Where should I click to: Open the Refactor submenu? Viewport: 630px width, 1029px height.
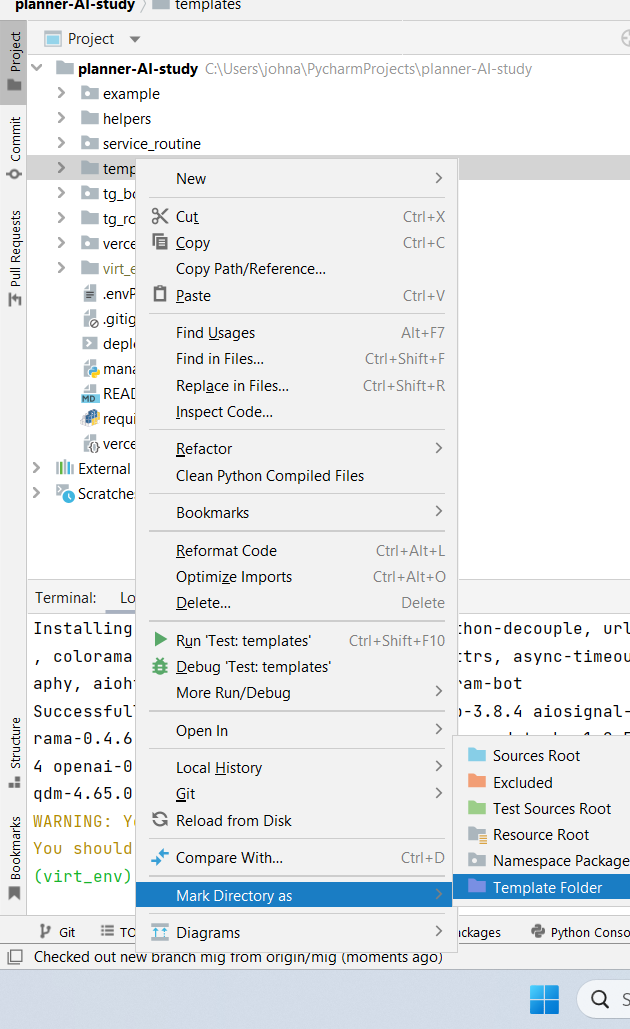(297, 449)
